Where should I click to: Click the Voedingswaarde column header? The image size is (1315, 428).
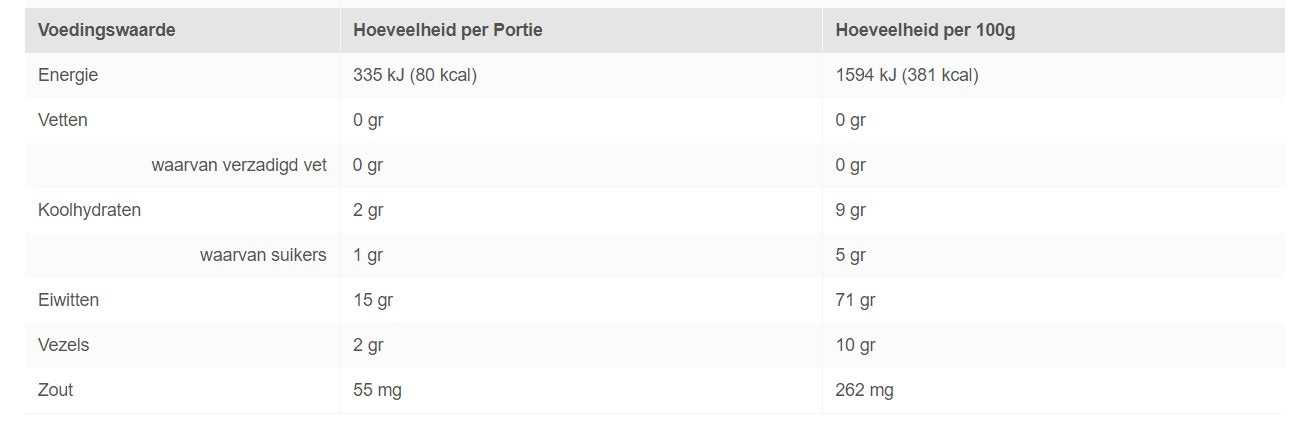pos(106,30)
